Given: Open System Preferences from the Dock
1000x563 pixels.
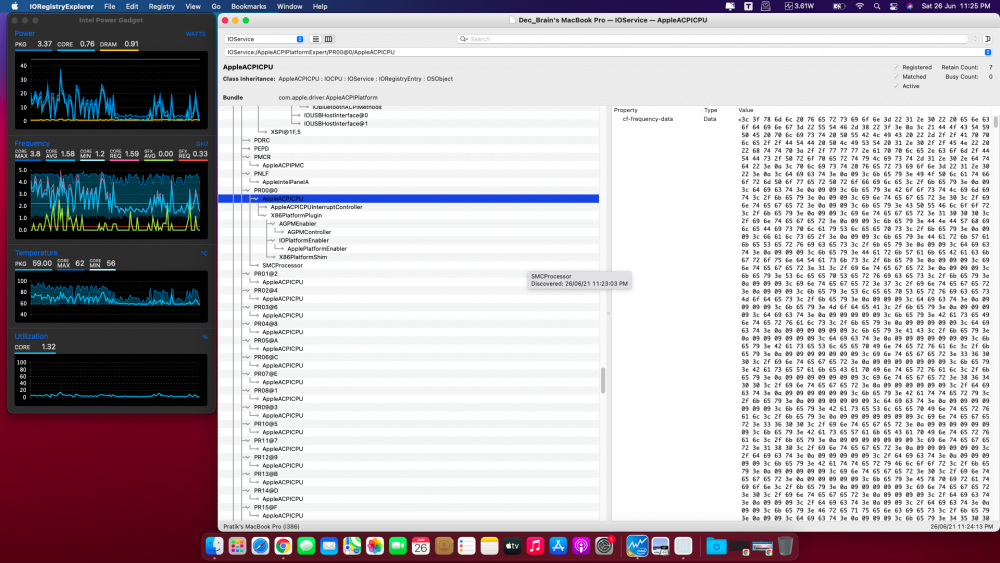Looking at the screenshot, I should click(605, 546).
